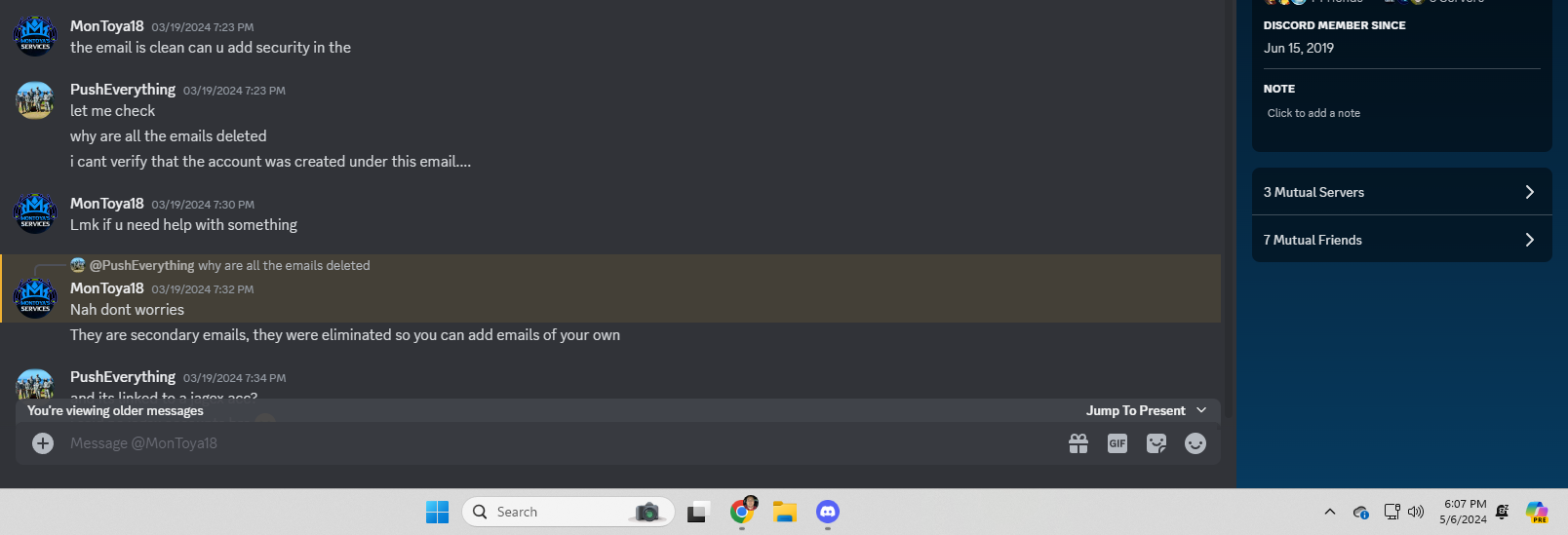The image size is (1568, 535).
Task: Open the gift Nitro icon
Action: point(1078,443)
